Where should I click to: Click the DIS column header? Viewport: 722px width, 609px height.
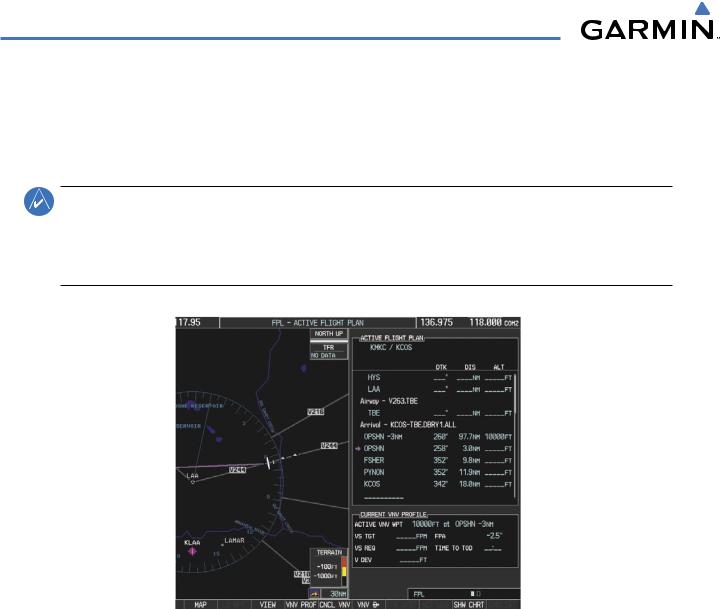pos(470,367)
